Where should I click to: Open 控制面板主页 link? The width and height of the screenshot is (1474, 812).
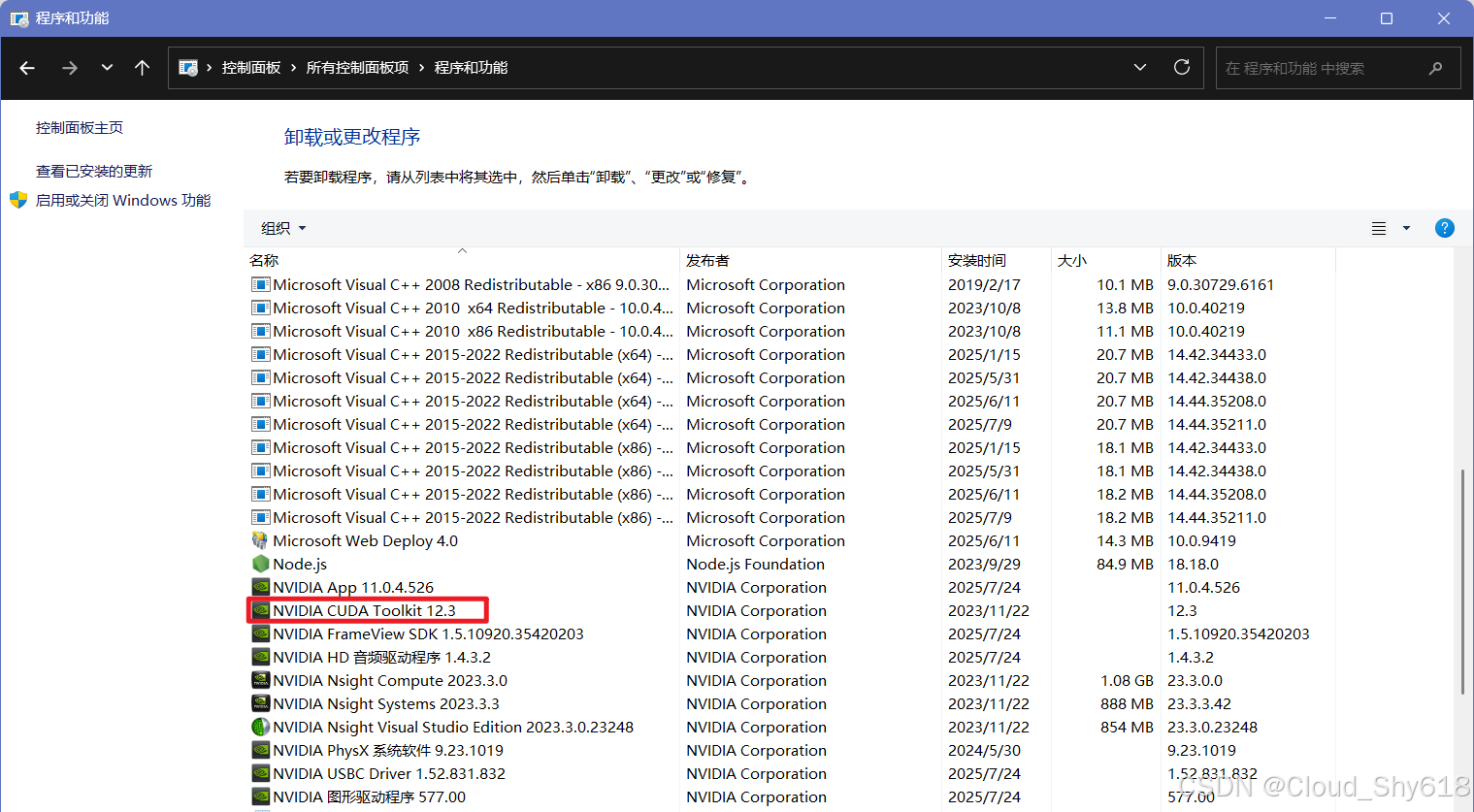click(80, 127)
